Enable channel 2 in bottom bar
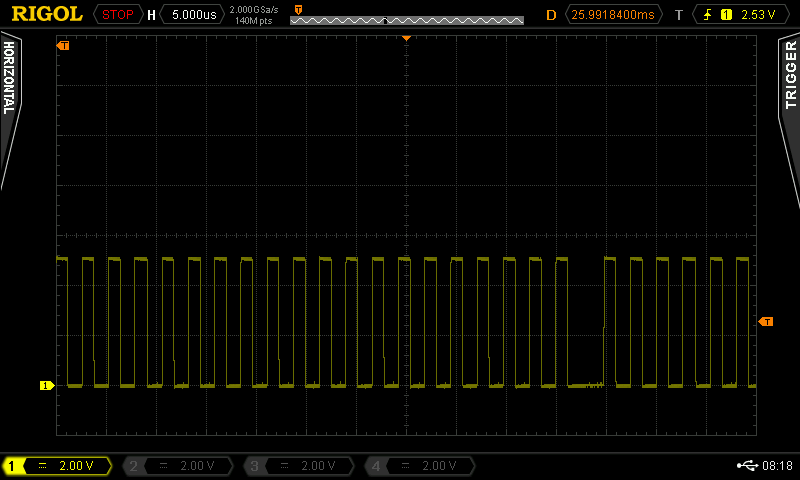 tap(178, 466)
